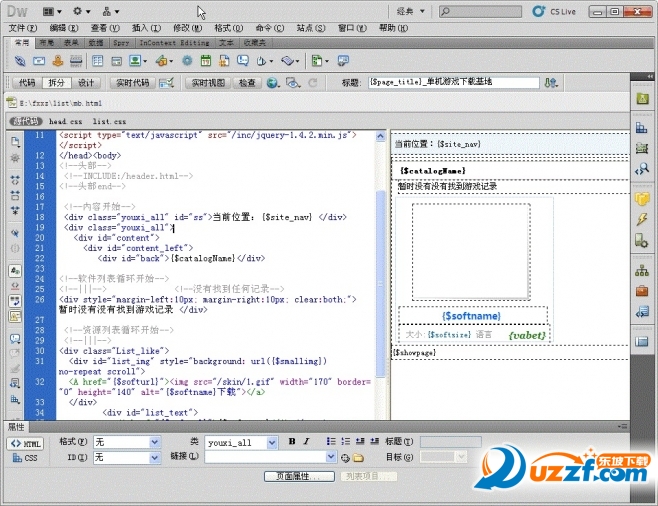This screenshot has height=506, width=658.
Task: Select parent tag icon
Action: 15,233
